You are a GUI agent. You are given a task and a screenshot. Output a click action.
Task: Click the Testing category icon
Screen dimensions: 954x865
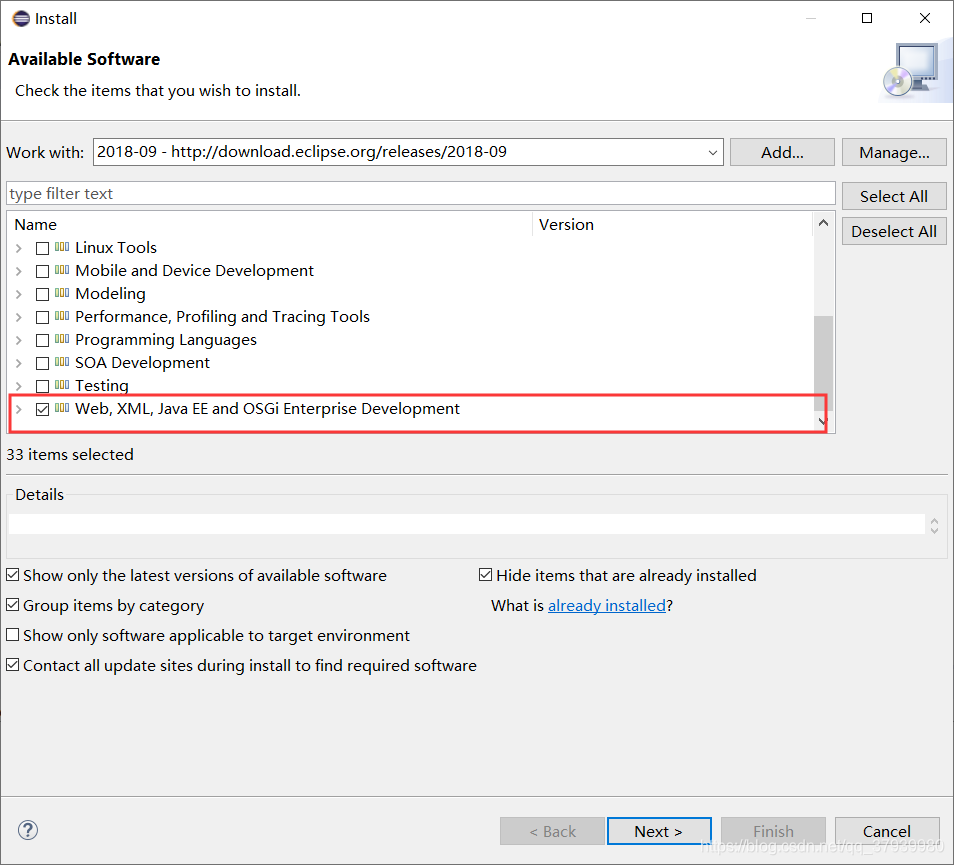[x=62, y=385]
